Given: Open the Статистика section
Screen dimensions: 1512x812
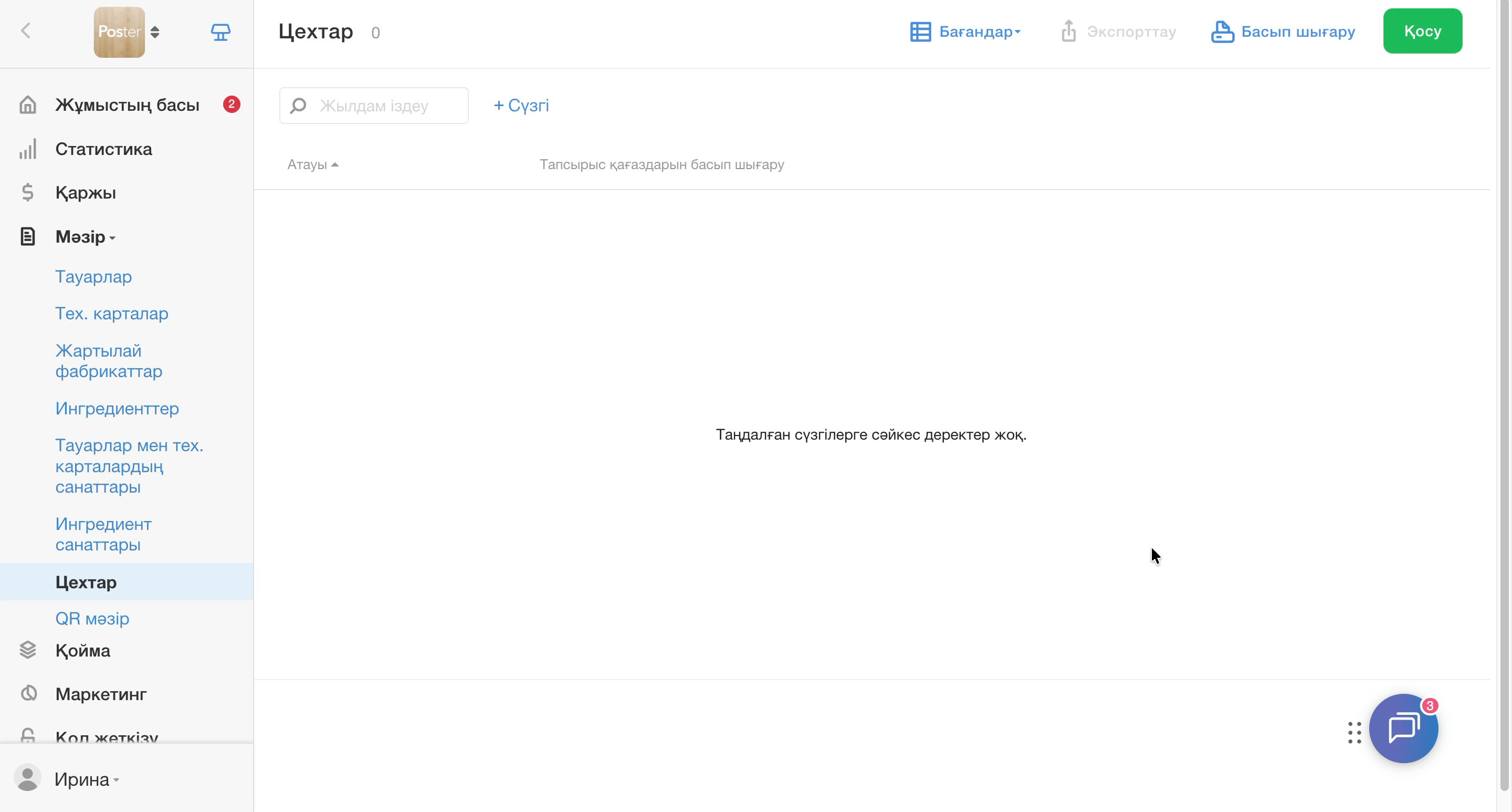Looking at the screenshot, I should (x=104, y=149).
